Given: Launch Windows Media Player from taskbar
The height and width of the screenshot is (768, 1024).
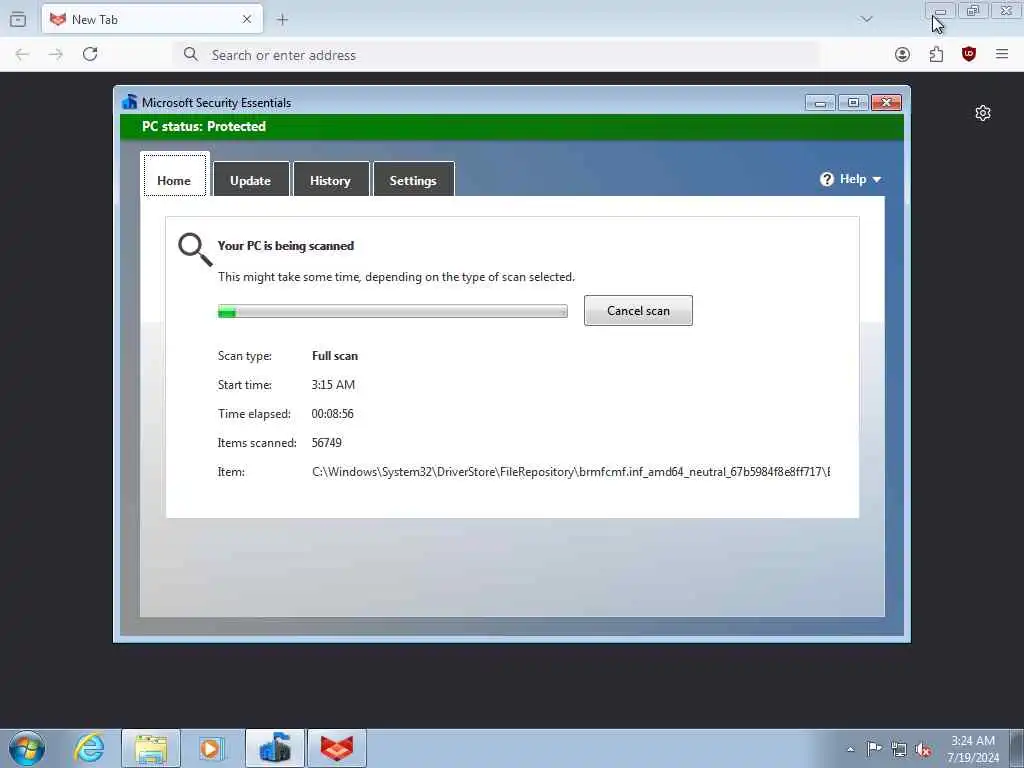Looking at the screenshot, I should (211, 748).
